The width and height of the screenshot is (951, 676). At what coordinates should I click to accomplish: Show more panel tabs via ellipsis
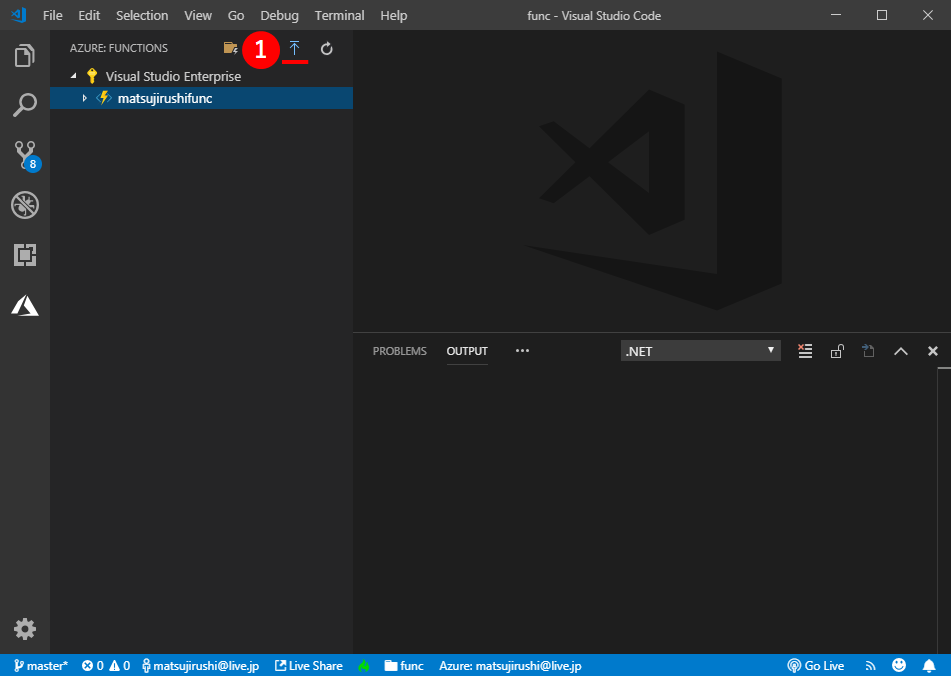pos(522,350)
